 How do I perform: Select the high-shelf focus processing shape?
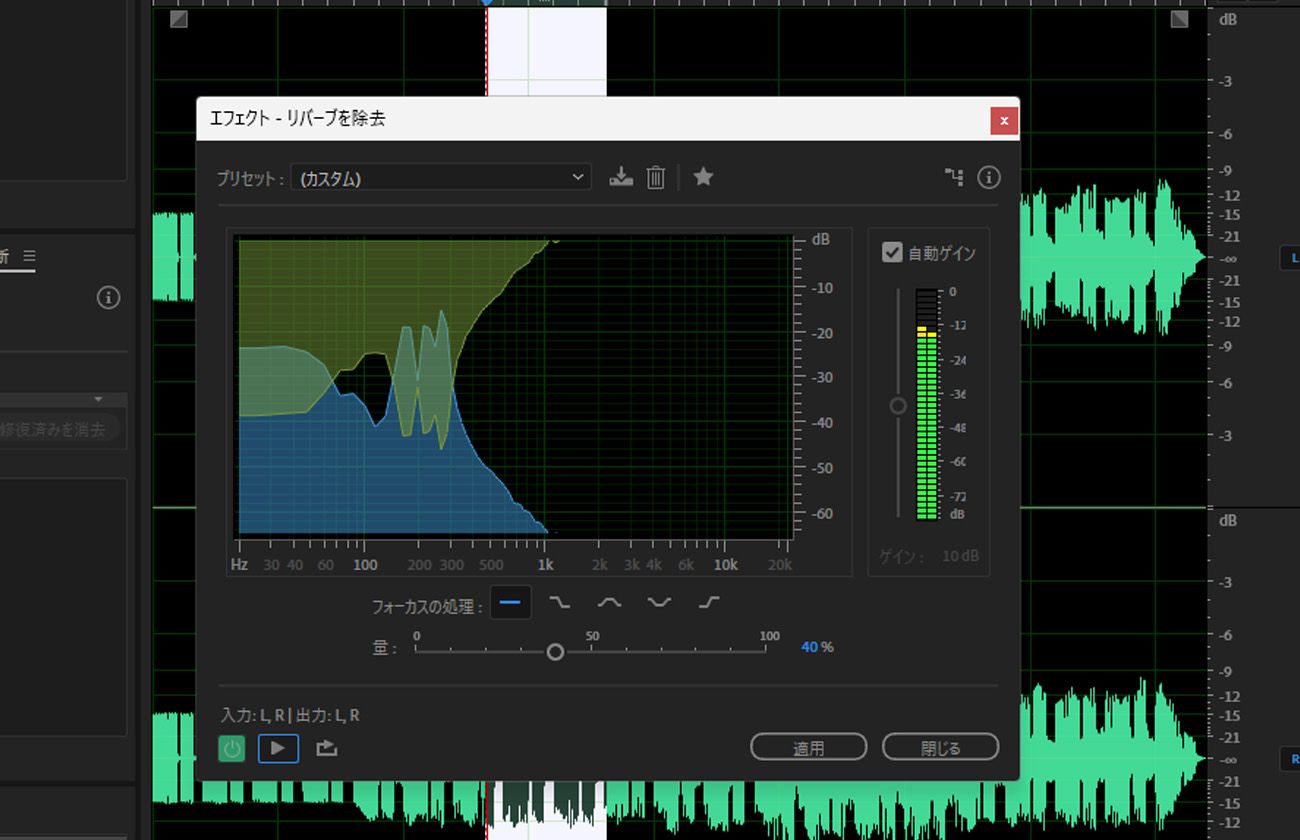pyautogui.click(x=708, y=603)
